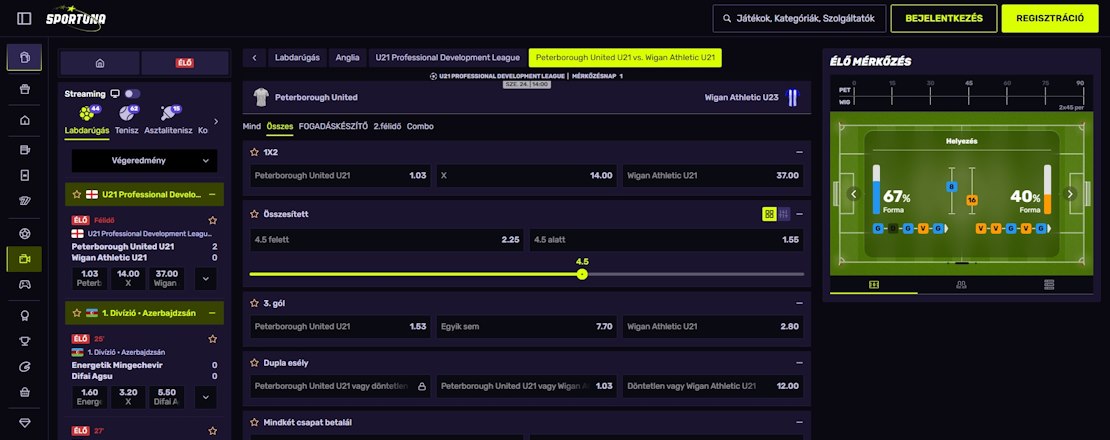Bet on Peterborough United U21 at 1.03 in 1X2
1110x440 pixels.
click(341, 175)
